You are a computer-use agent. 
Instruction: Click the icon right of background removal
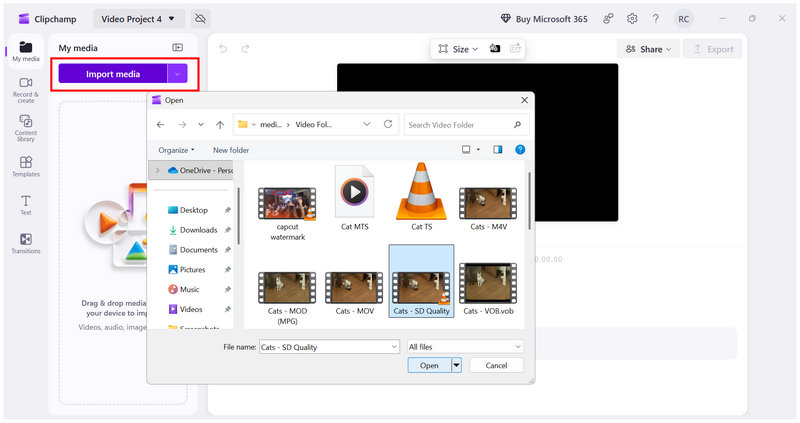click(515, 48)
